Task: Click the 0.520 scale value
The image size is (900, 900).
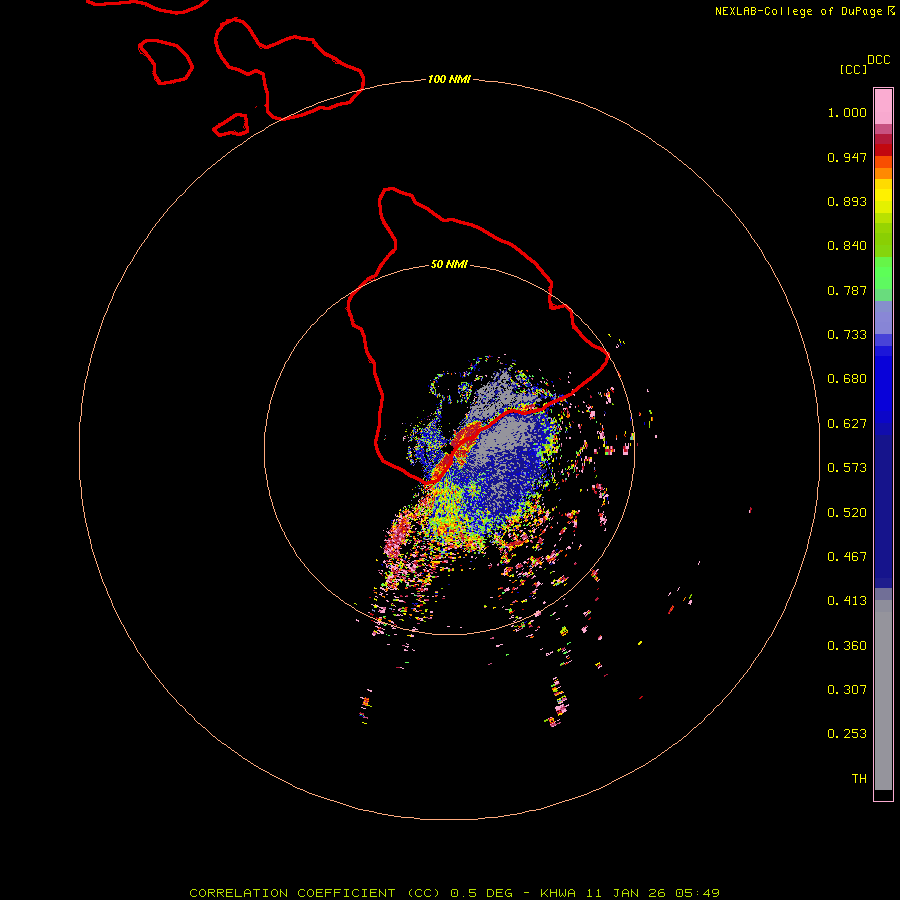Action: (x=847, y=513)
